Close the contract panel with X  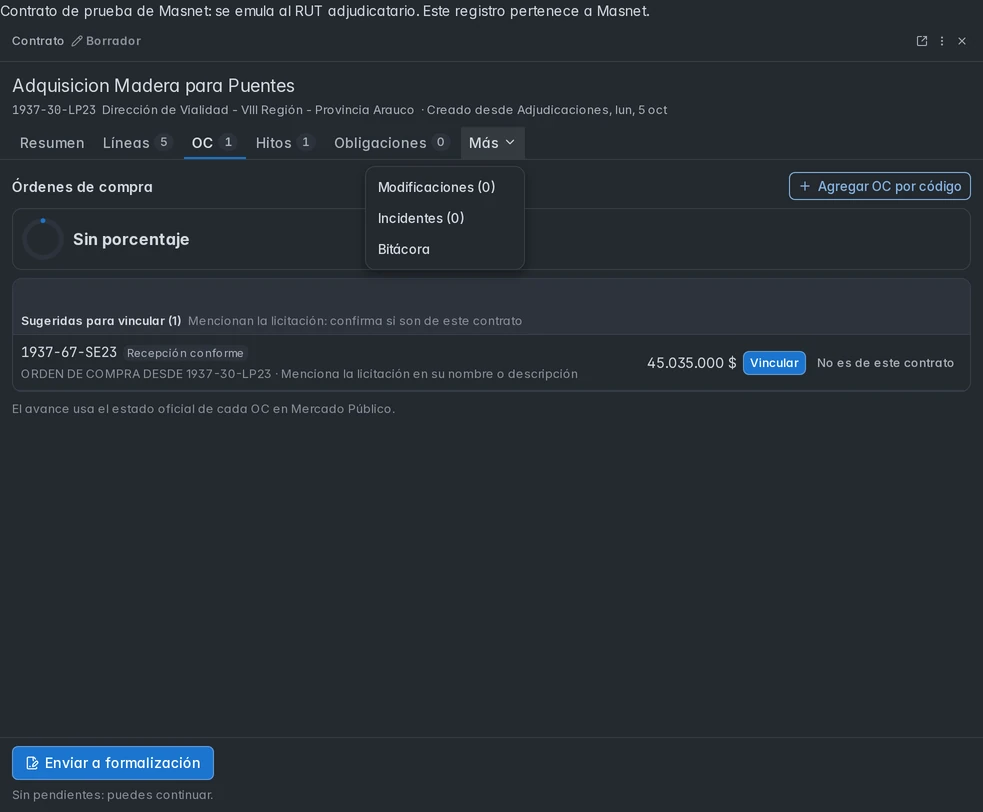(x=962, y=41)
